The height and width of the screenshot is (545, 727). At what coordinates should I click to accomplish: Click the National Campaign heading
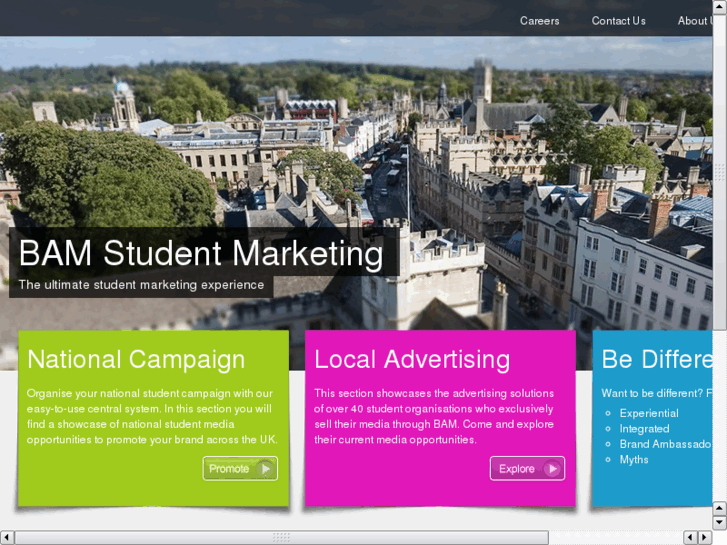click(136, 359)
